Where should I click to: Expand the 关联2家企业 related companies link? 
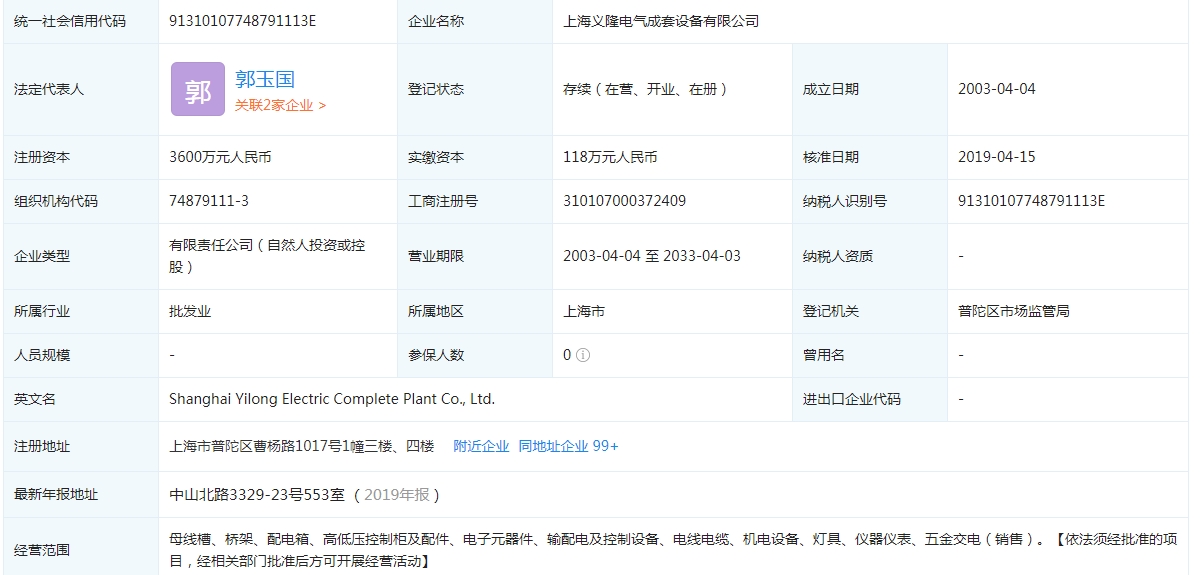click(x=280, y=105)
